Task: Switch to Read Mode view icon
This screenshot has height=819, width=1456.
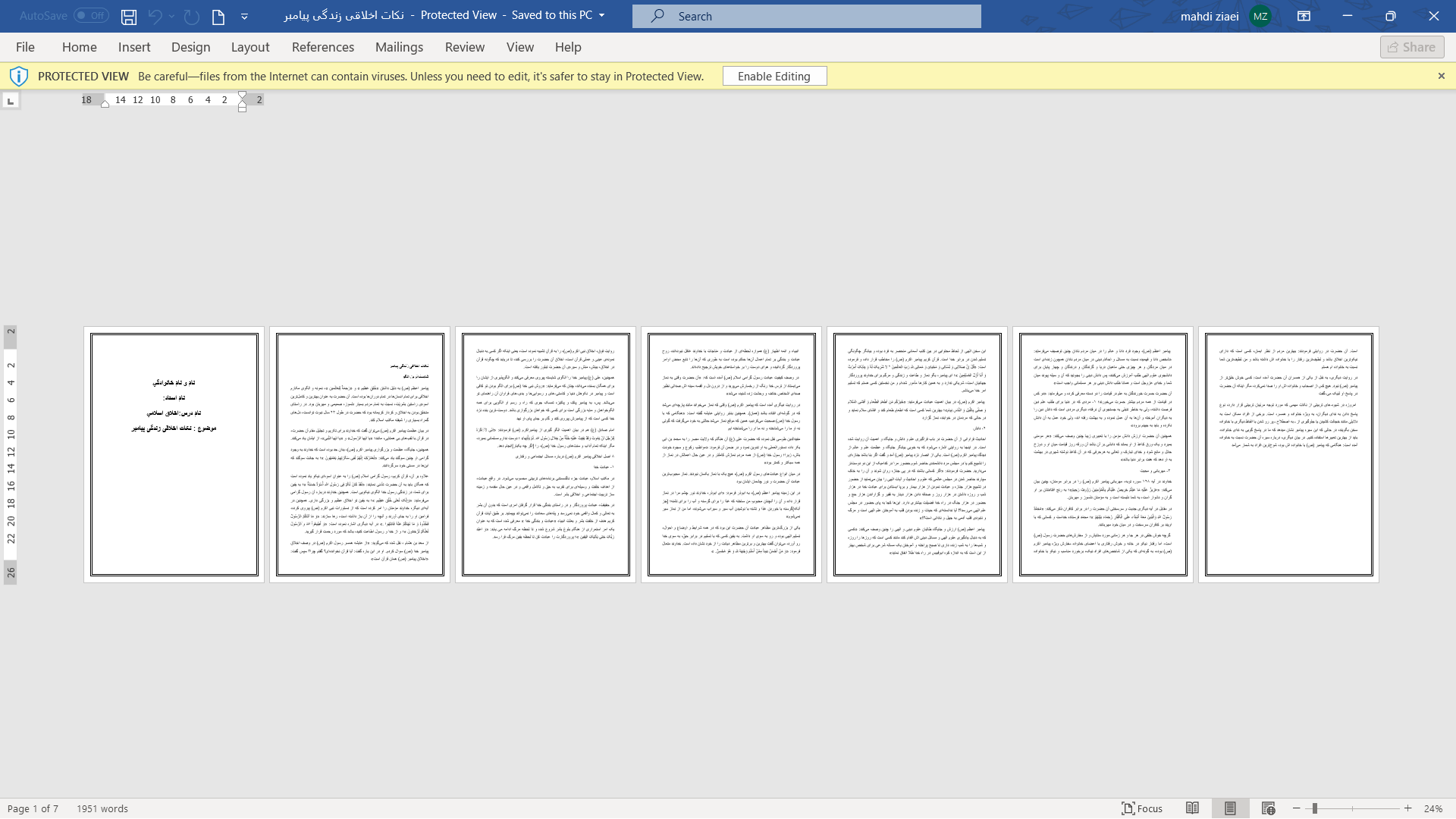Action: coord(1193,808)
